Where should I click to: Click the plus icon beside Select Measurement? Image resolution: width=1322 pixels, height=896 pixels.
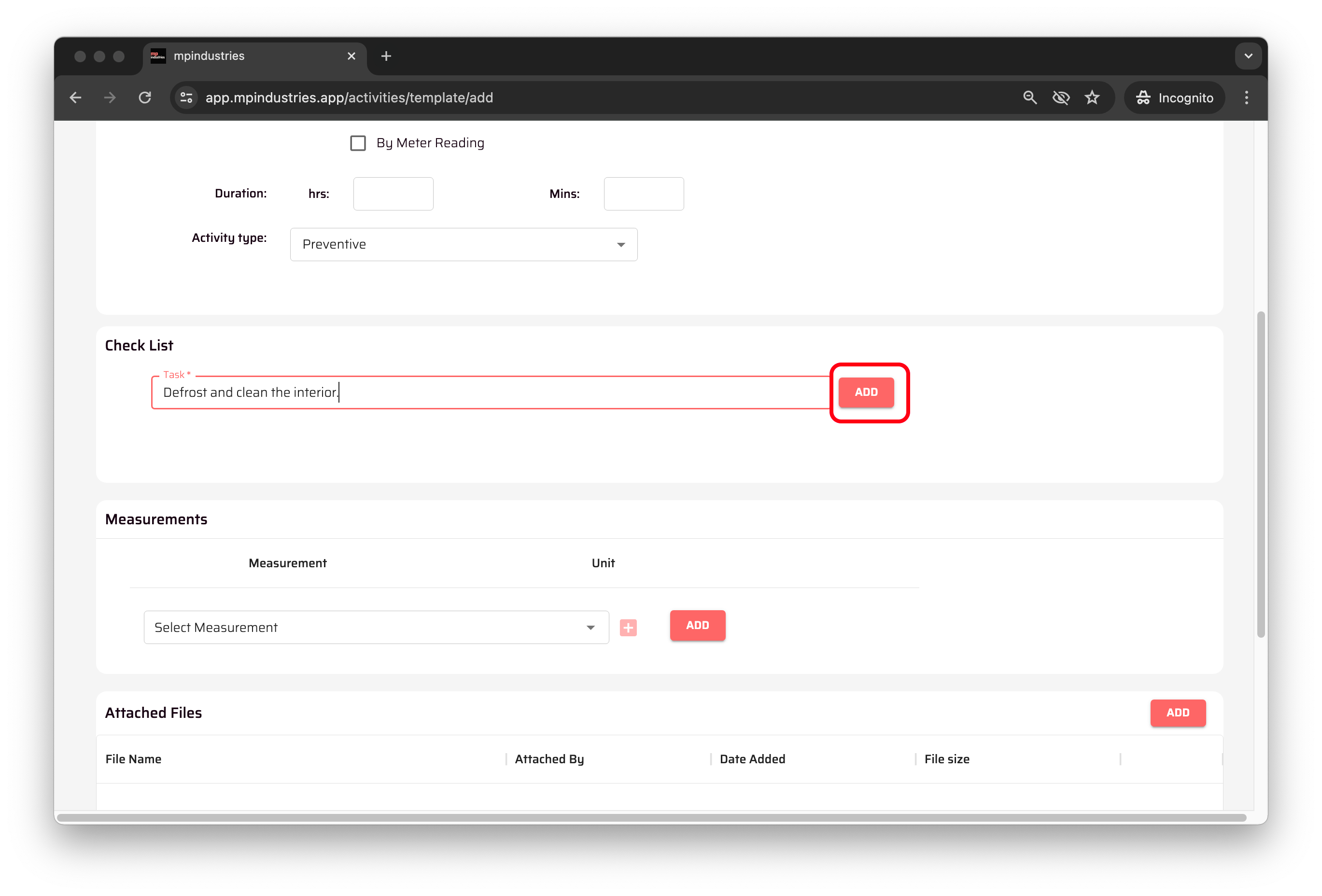[628, 628]
